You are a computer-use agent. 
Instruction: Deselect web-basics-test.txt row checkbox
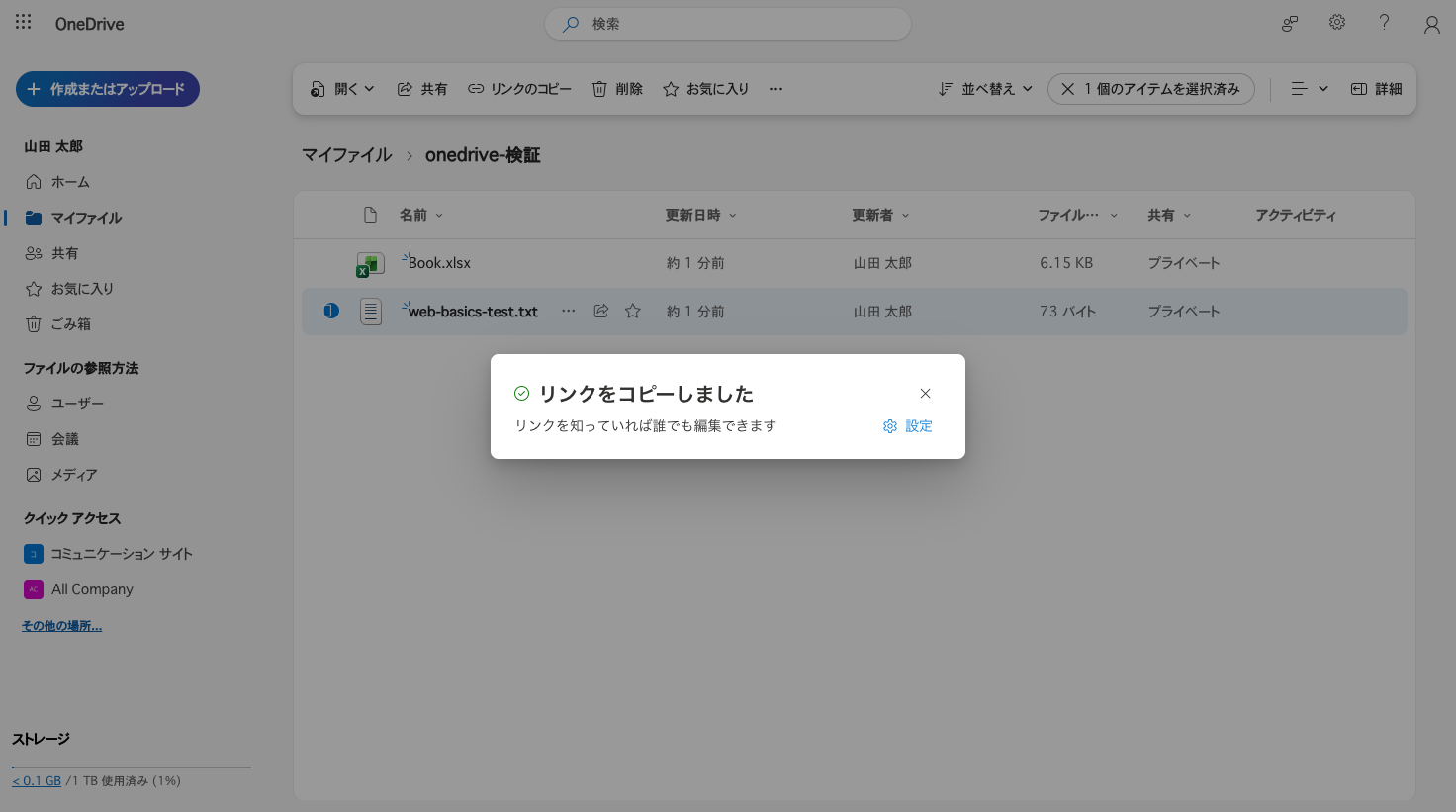click(x=331, y=311)
